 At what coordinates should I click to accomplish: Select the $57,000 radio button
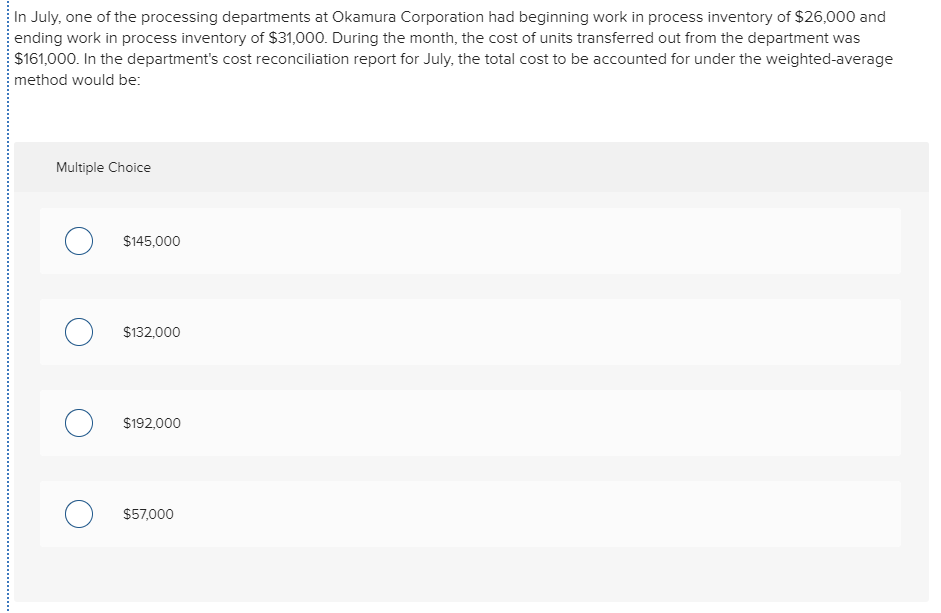point(79,513)
